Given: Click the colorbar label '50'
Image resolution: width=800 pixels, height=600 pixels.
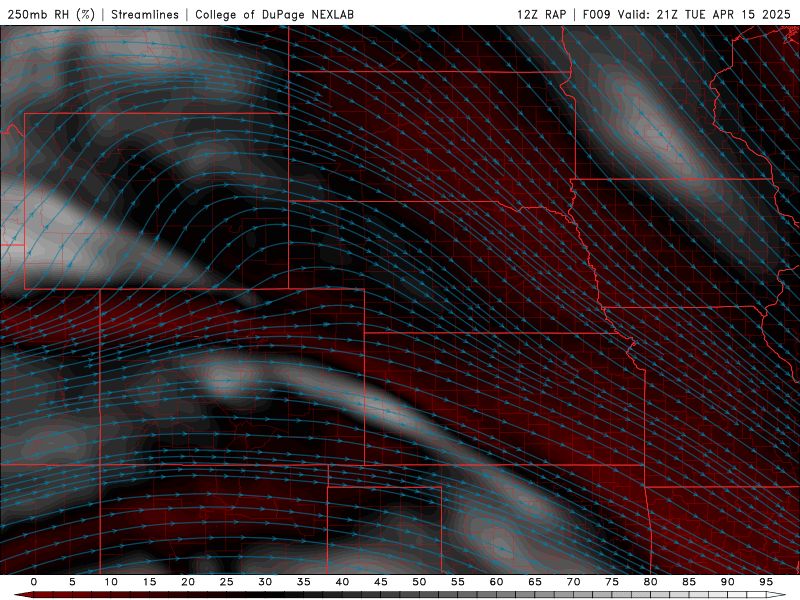Looking at the screenshot, I should click(x=419, y=582).
